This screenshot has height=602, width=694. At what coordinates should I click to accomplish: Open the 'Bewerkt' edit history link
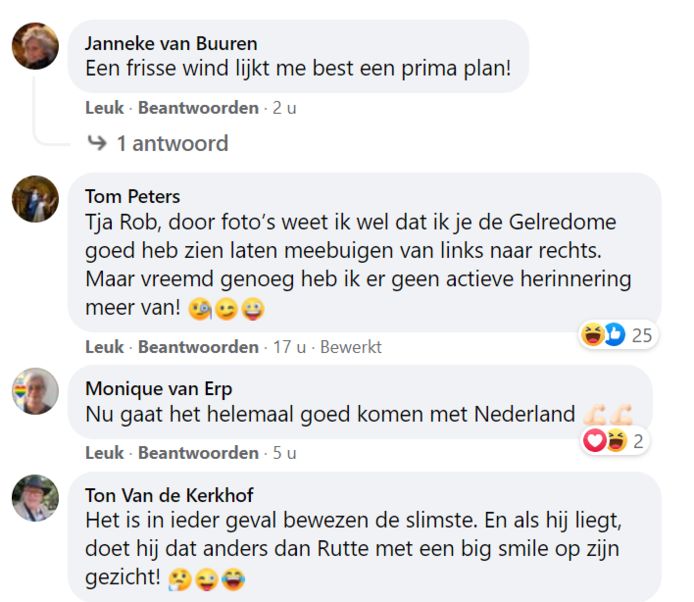coord(350,347)
